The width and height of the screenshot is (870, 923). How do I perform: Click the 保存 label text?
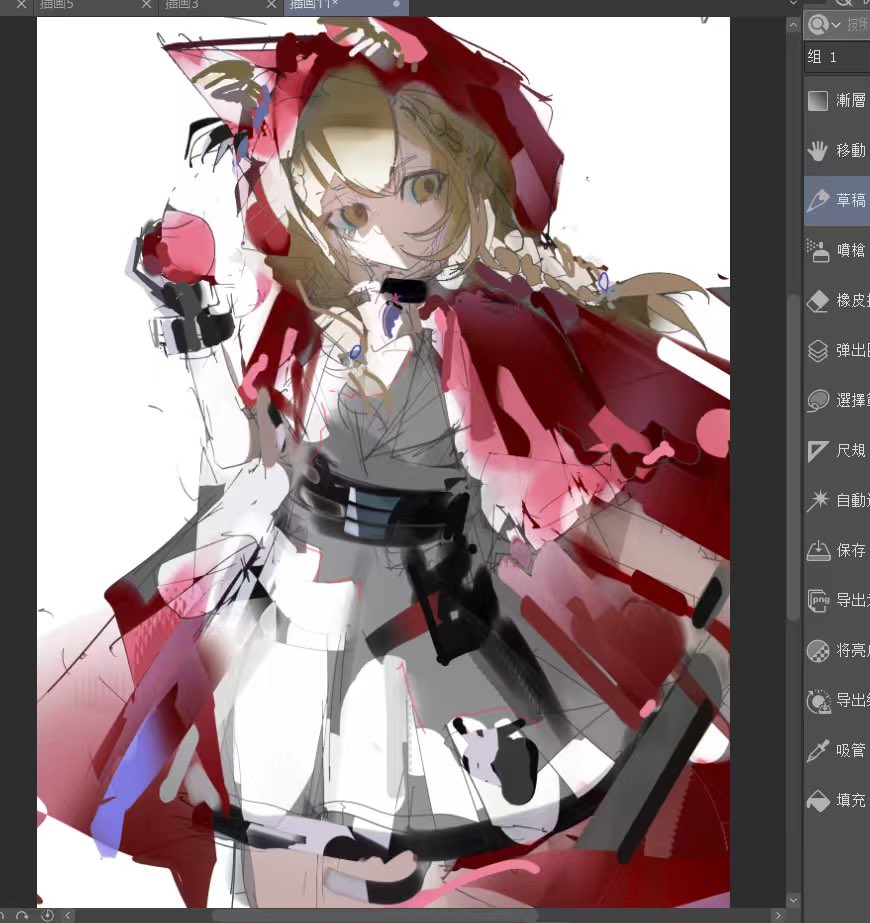point(851,551)
